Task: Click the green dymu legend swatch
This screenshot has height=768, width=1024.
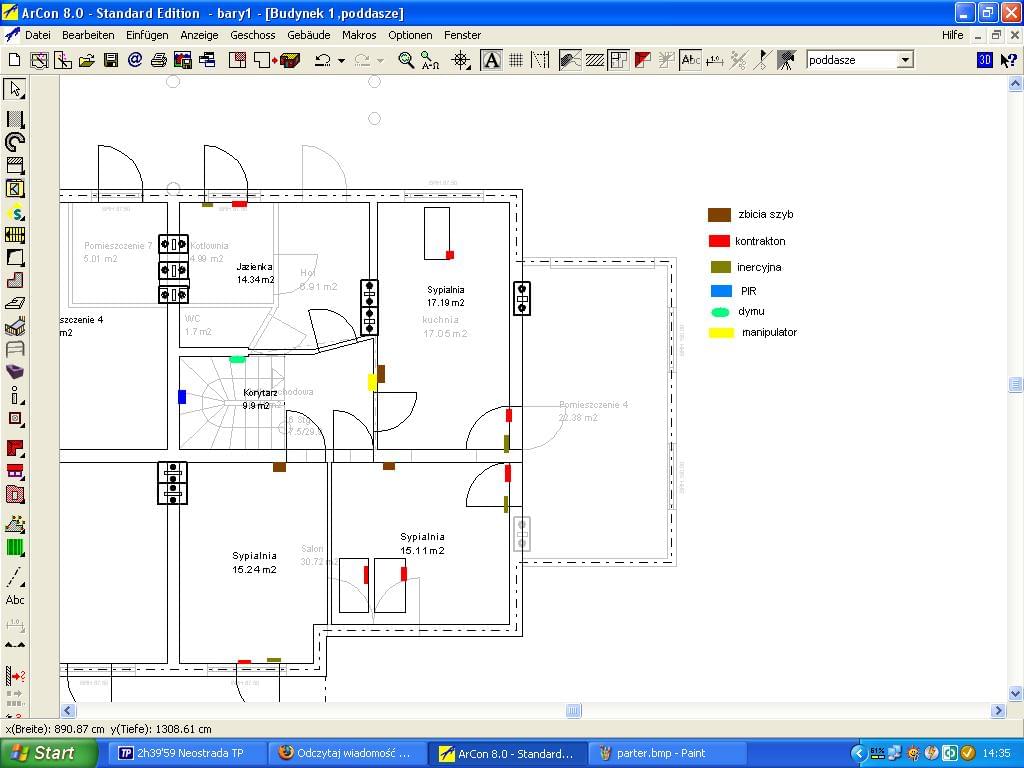Action: (720, 312)
